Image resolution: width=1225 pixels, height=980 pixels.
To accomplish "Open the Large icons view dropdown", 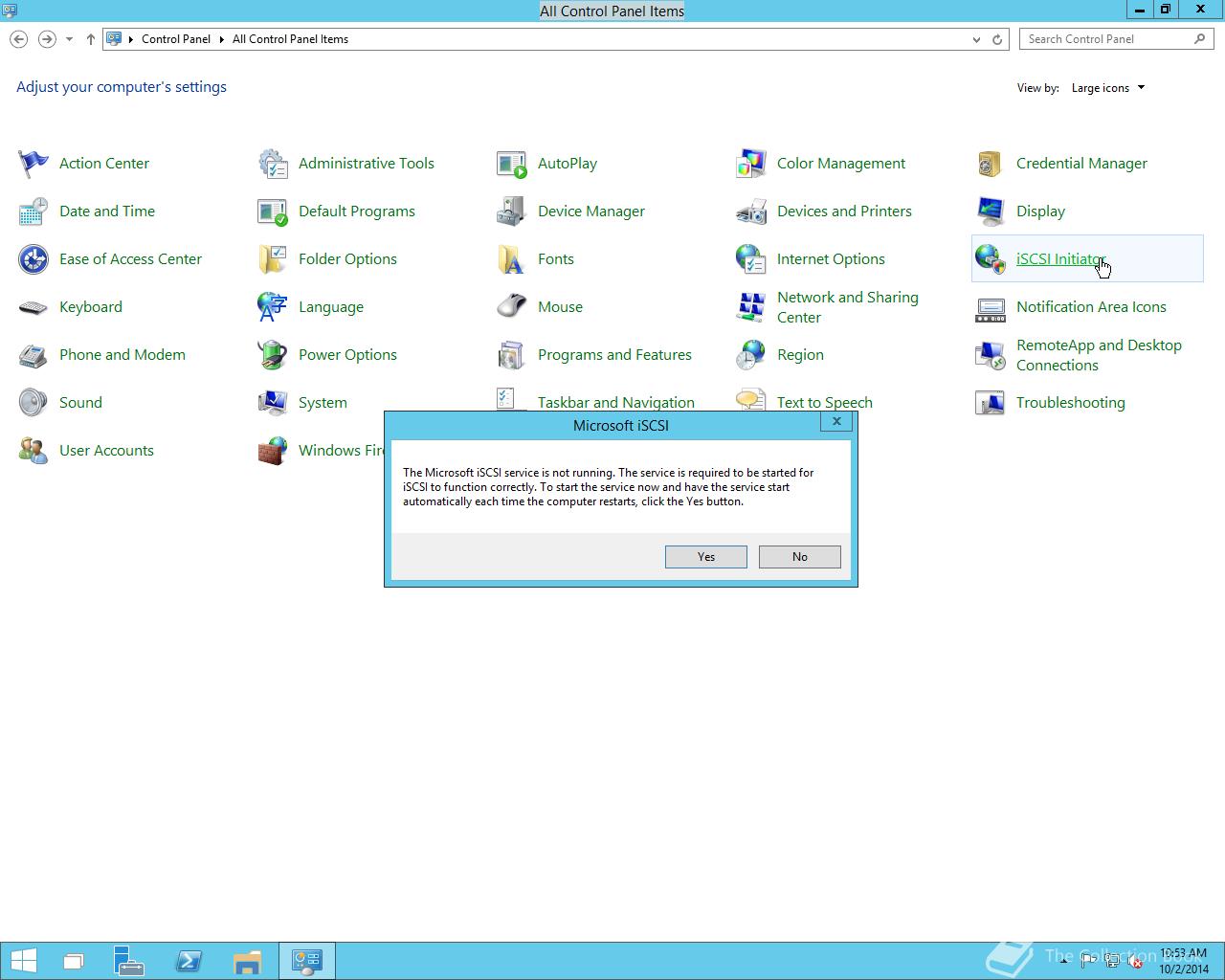I will 1108,88.
